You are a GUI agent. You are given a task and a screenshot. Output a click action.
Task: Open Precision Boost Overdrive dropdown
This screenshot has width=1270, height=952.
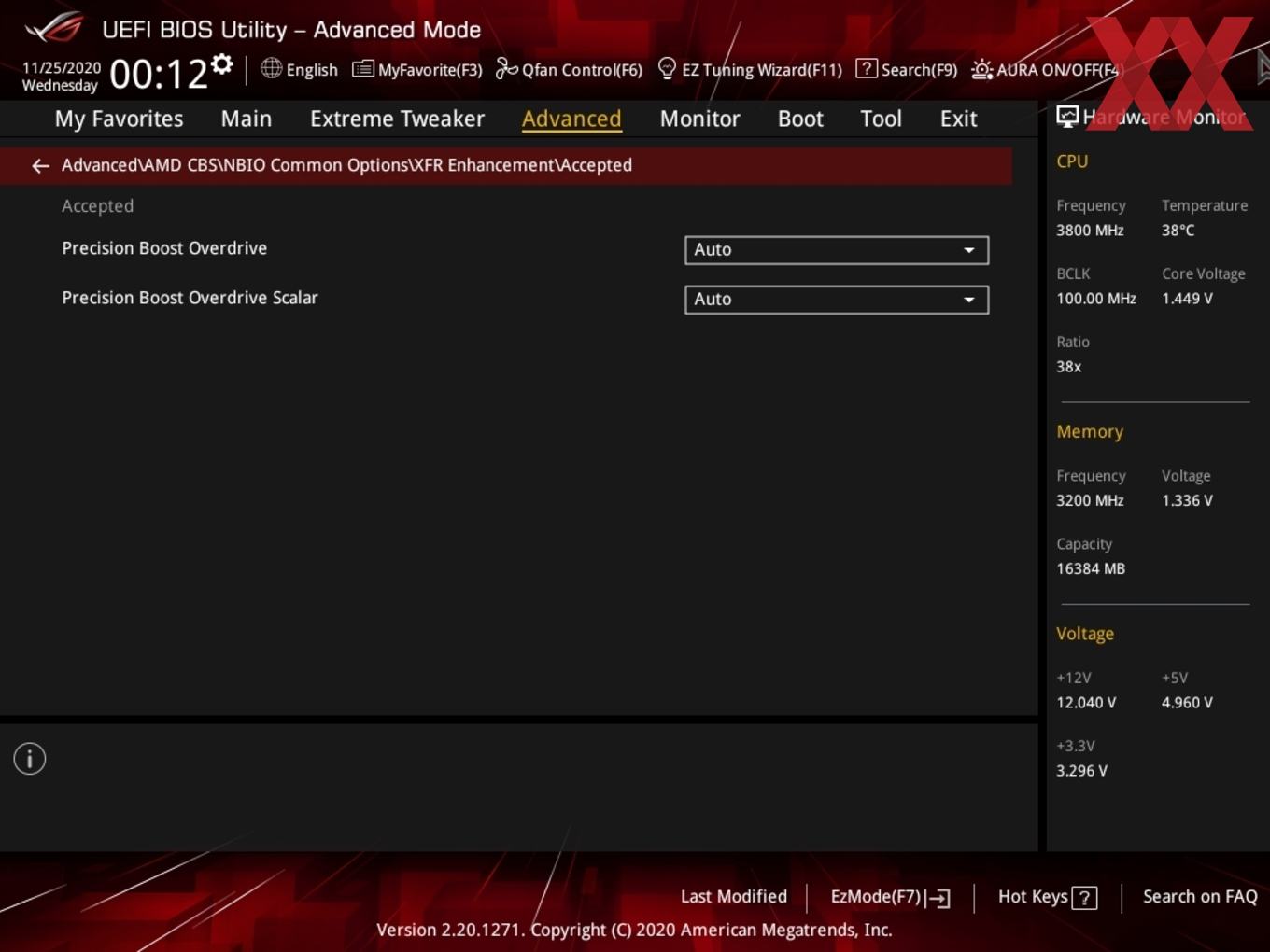click(x=837, y=250)
